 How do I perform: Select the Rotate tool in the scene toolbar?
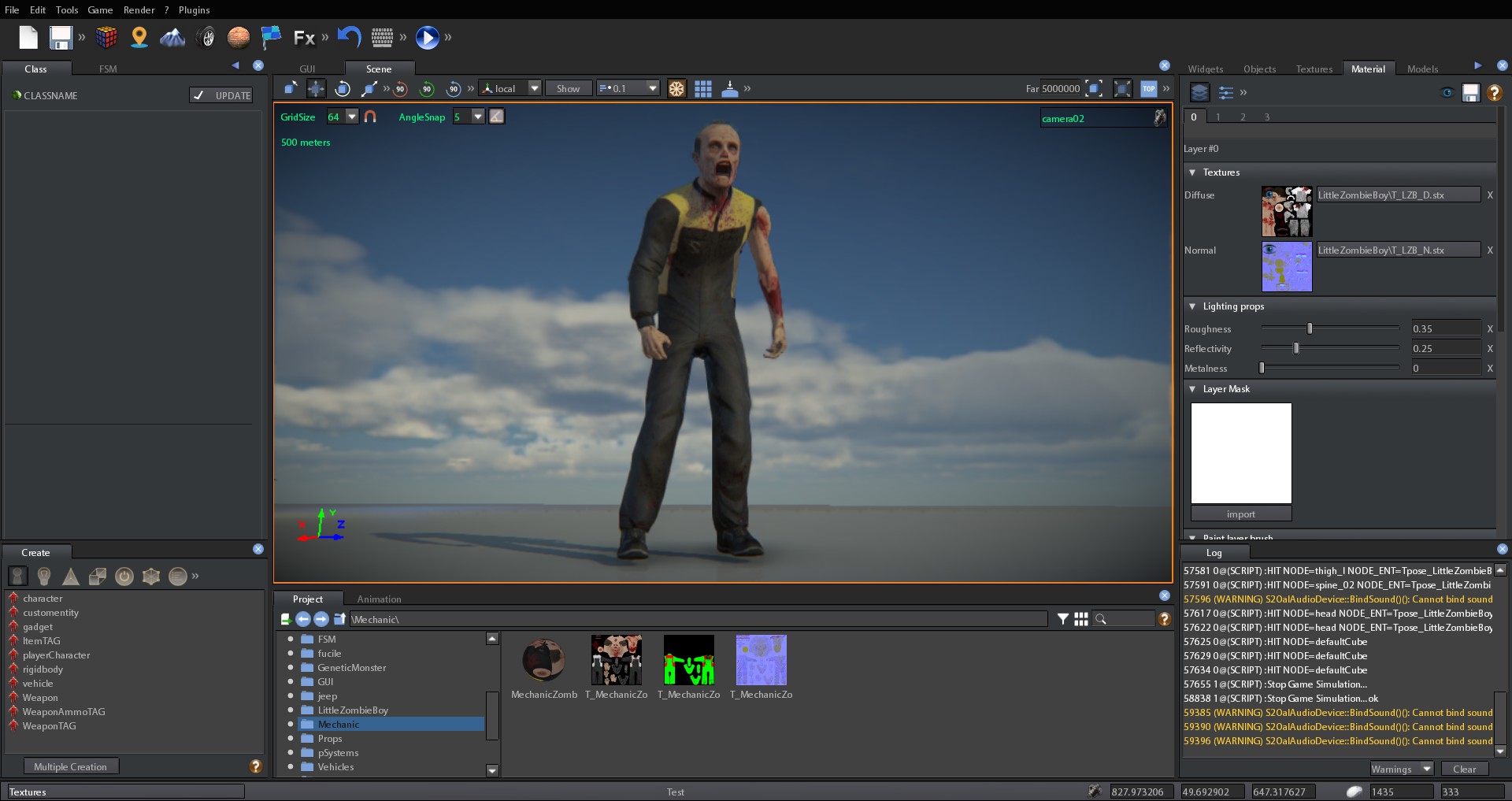tap(343, 88)
